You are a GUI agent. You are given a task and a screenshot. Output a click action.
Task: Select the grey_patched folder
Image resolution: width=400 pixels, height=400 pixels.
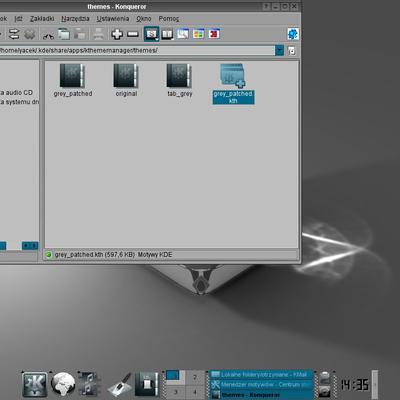click(73, 80)
